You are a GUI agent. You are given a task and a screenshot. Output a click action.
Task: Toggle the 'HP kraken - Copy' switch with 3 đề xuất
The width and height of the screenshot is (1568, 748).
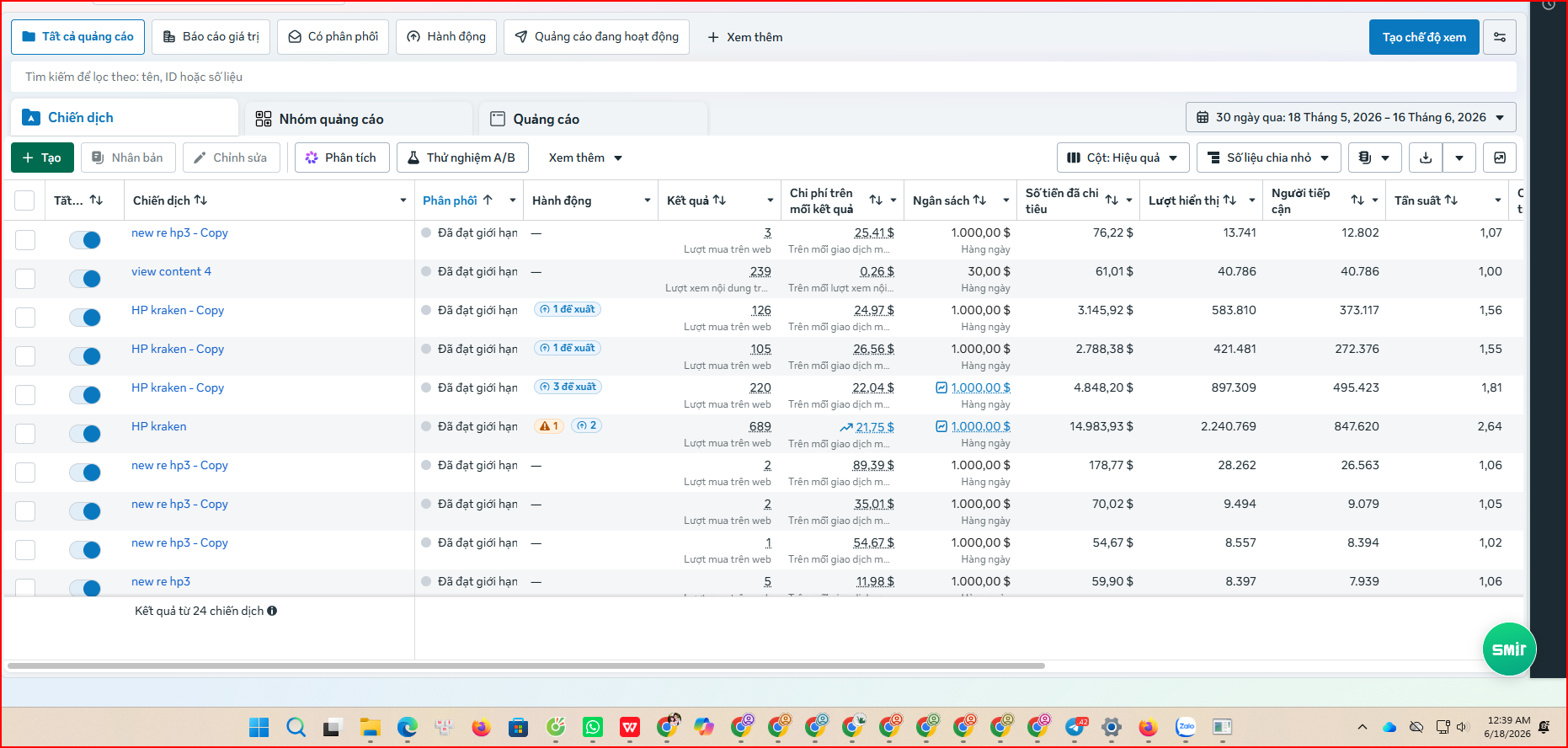tap(85, 395)
